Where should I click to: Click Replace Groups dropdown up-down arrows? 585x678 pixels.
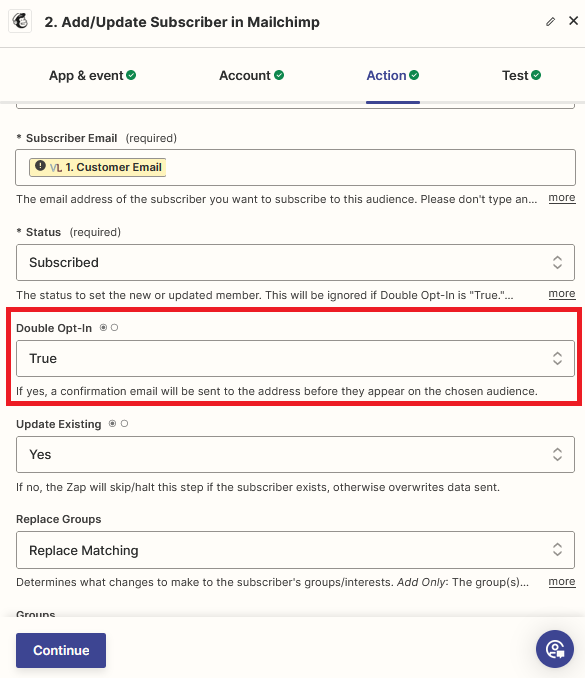(557, 550)
